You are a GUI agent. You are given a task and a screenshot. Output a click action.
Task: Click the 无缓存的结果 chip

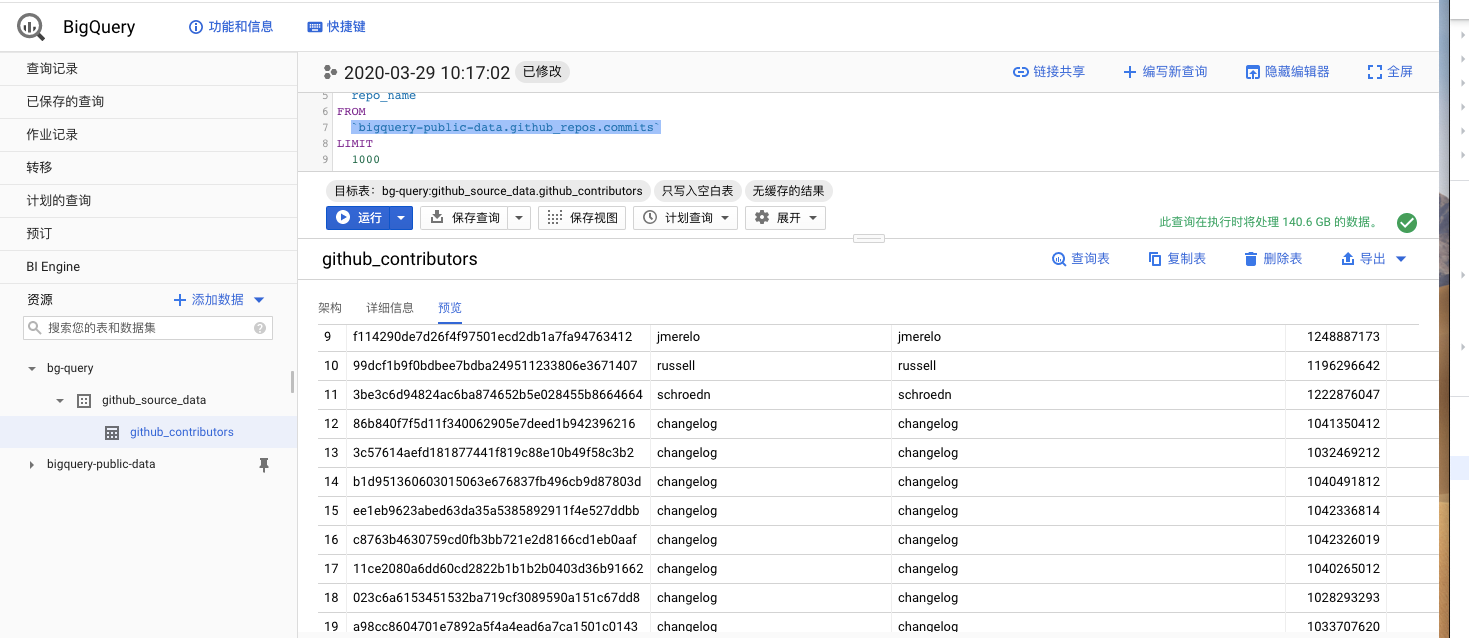[788, 191]
